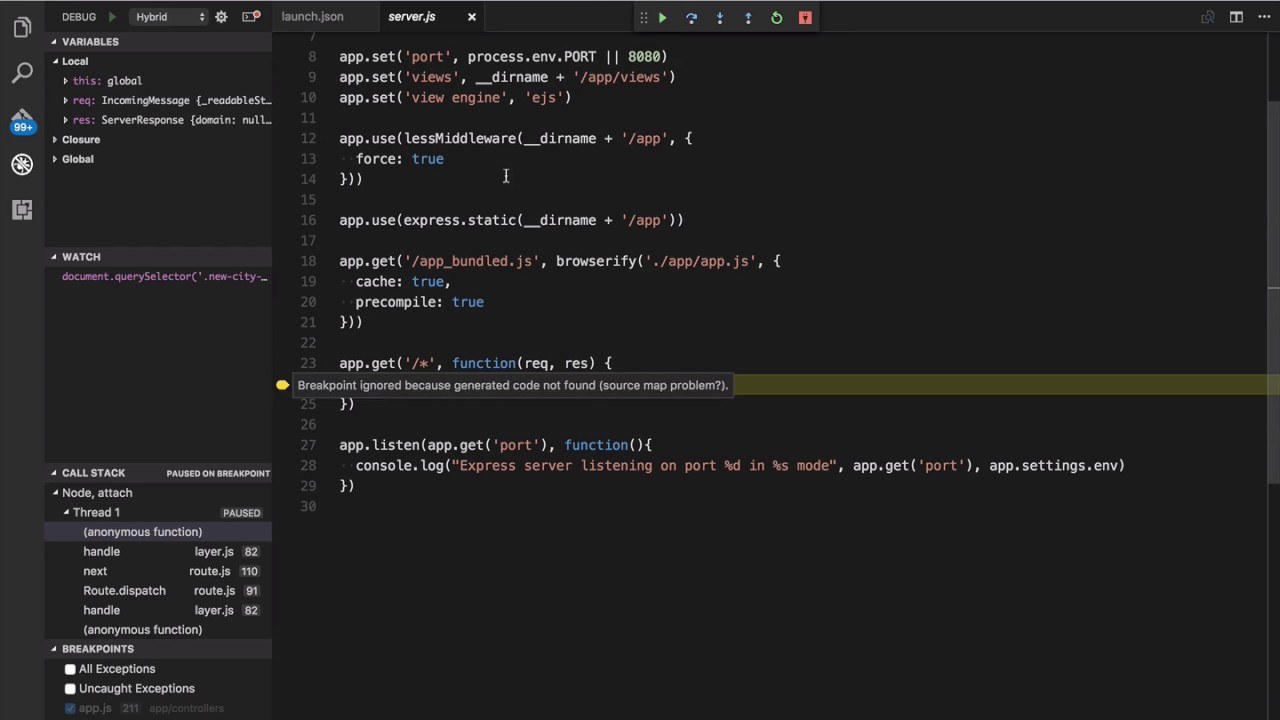Click the breakpoint ignored tooltip message
1280x720 pixels.
click(512, 385)
